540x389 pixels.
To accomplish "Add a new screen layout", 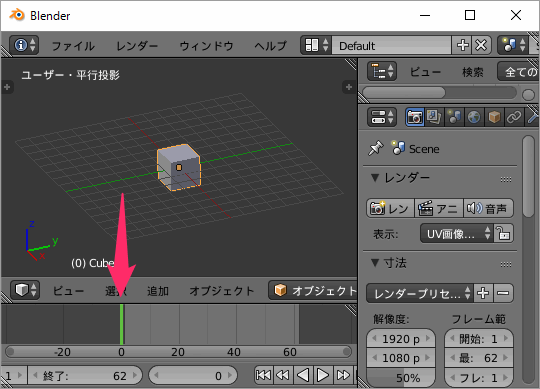I will point(462,45).
